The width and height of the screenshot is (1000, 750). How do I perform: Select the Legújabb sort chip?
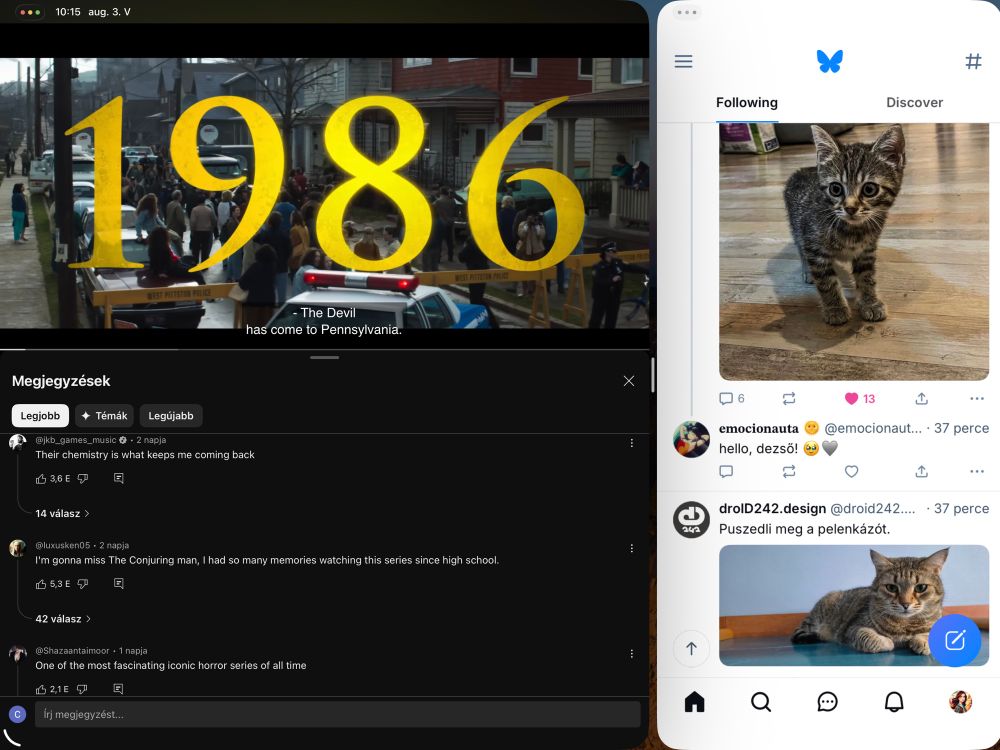171,416
